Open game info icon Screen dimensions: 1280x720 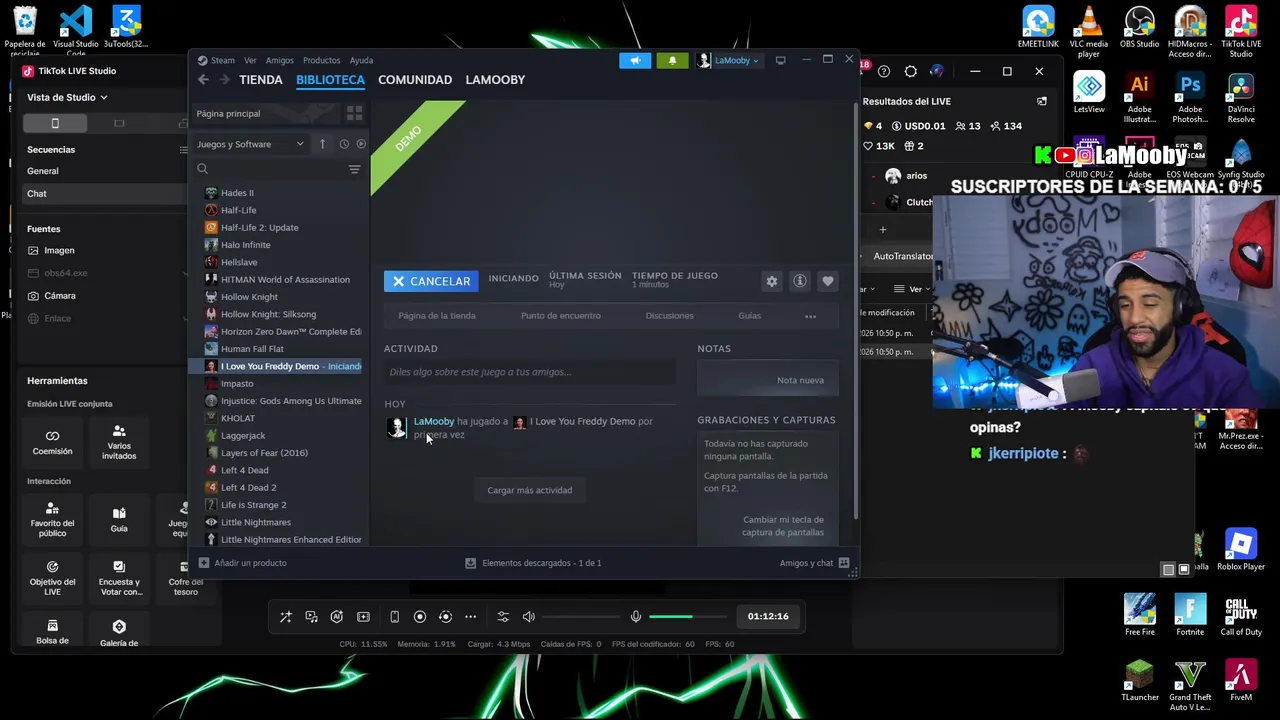pyautogui.click(x=799, y=282)
